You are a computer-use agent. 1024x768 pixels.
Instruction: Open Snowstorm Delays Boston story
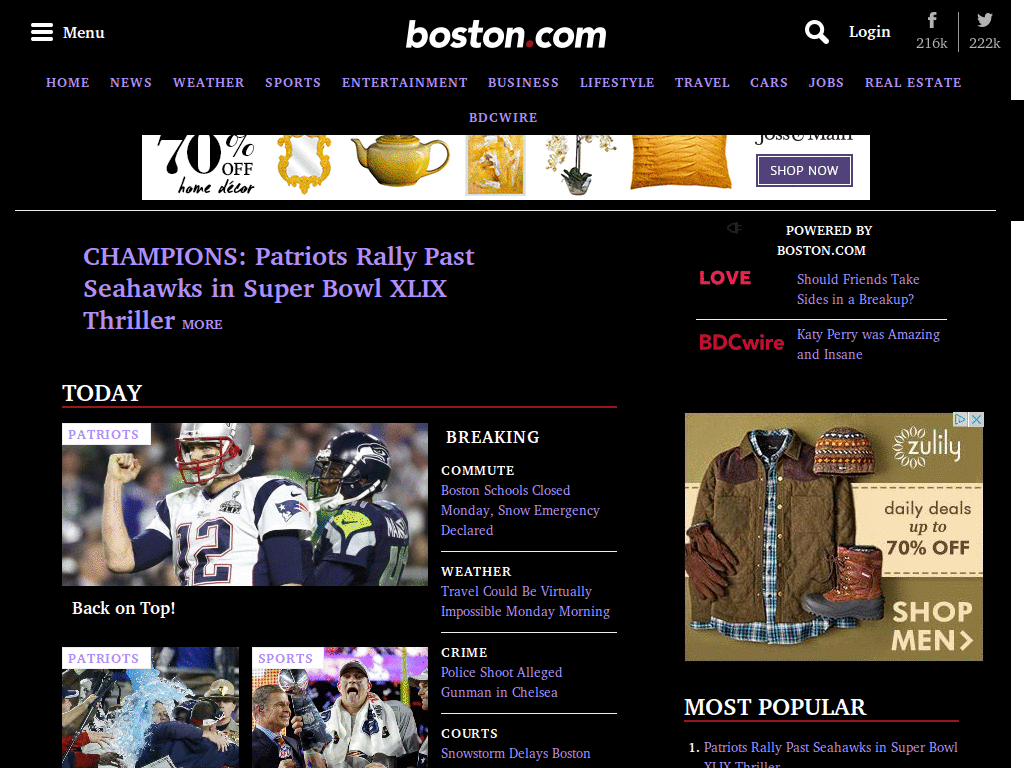click(x=515, y=754)
